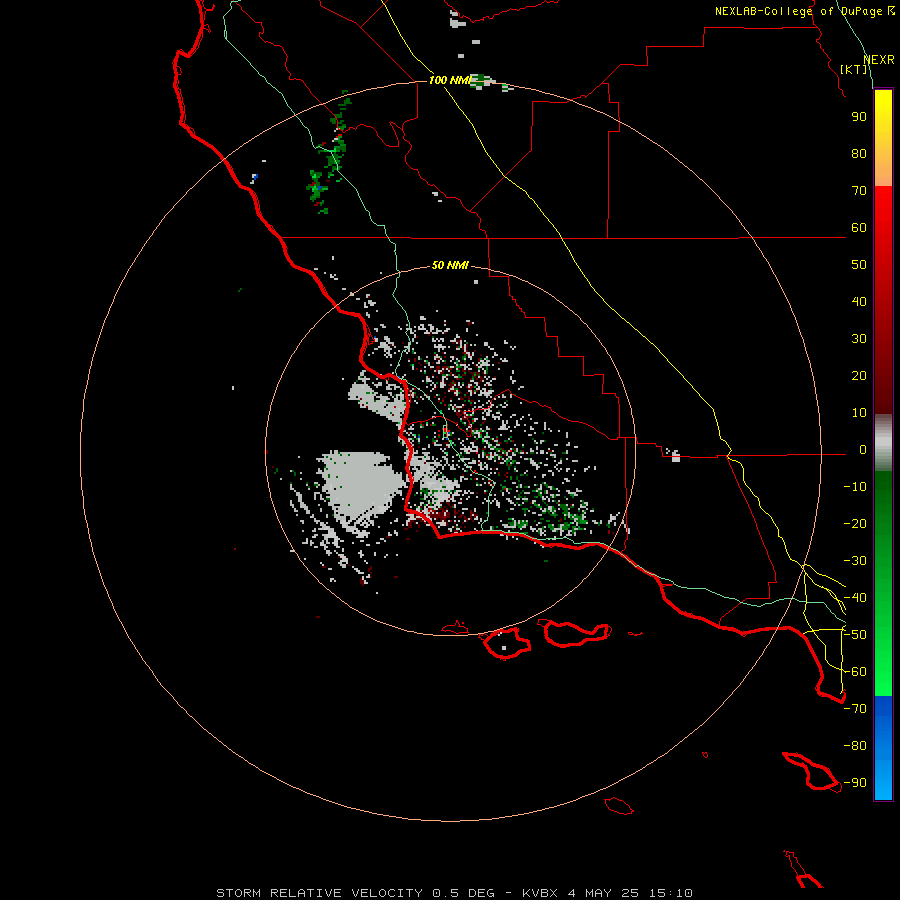This screenshot has height=900, width=900.
Task: Click the [KT] unit label above the scale
Action: (x=854, y=69)
